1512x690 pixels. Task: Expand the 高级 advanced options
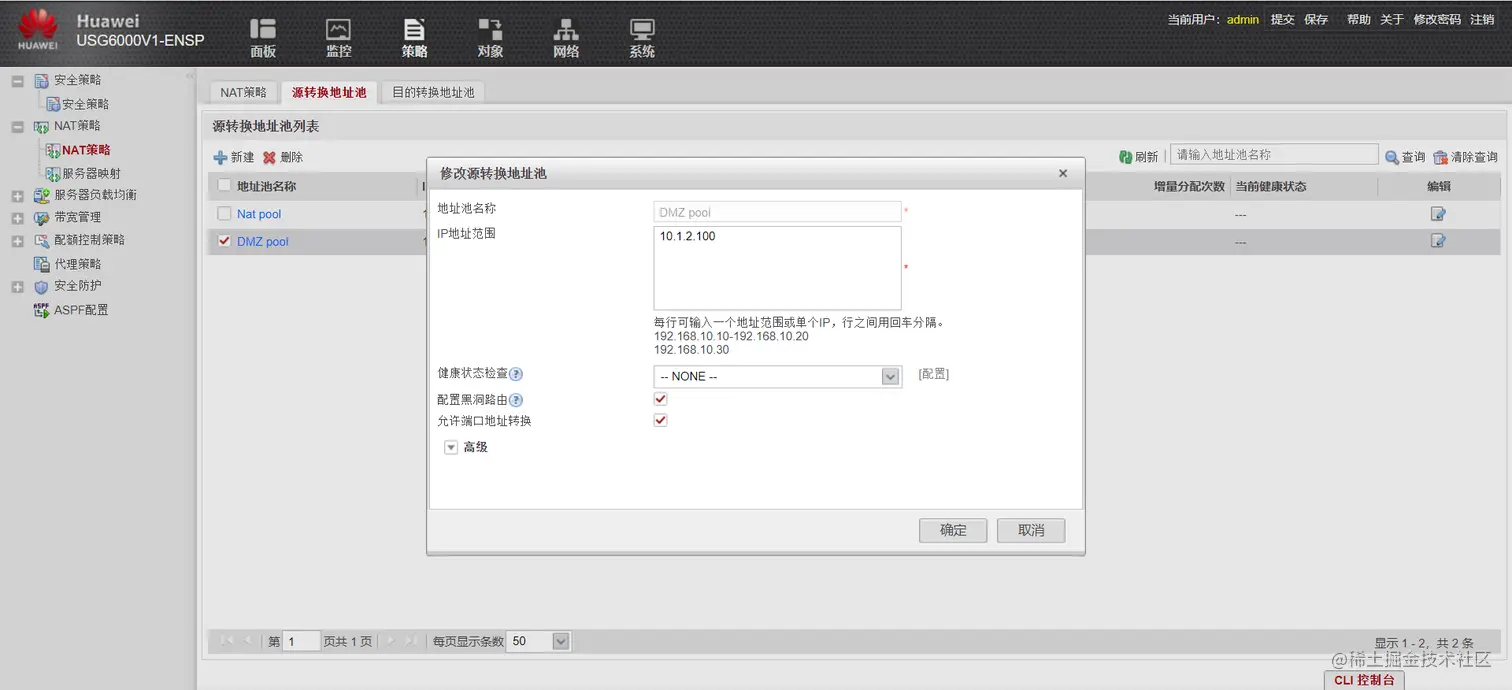coord(451,447)
